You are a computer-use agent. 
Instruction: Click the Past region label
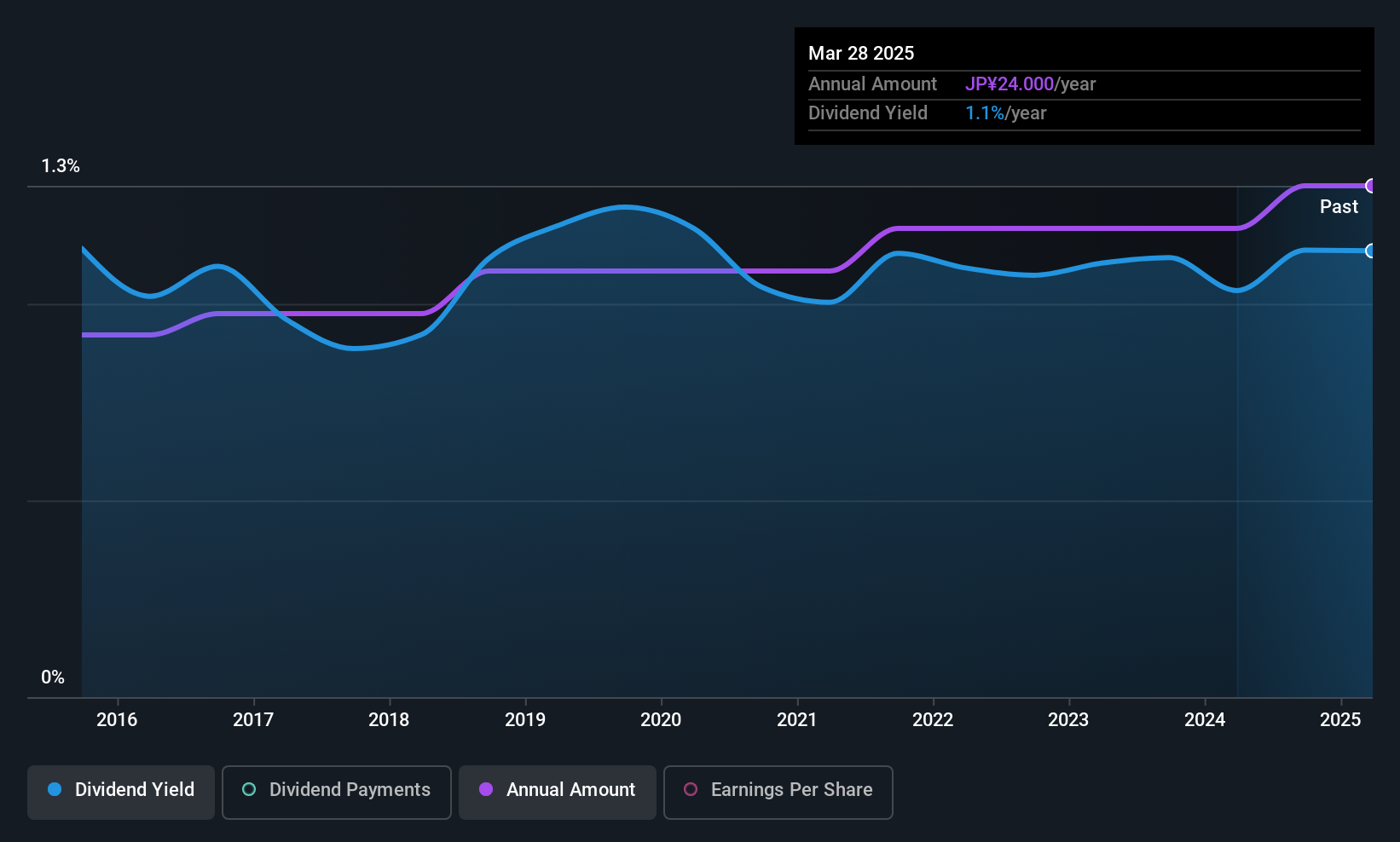(x=1339, y=206)
